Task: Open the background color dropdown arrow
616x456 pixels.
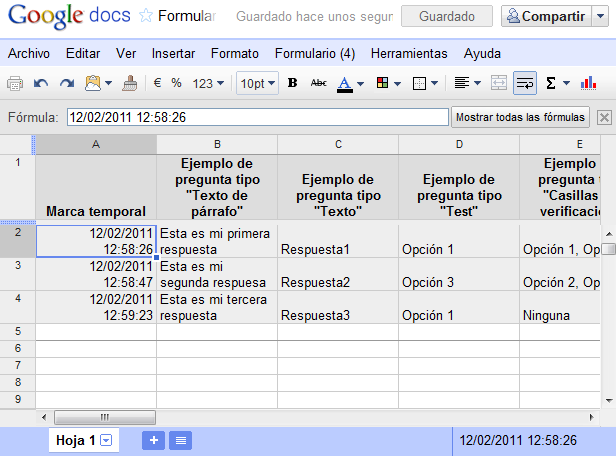Action: (x=397, y=83)
